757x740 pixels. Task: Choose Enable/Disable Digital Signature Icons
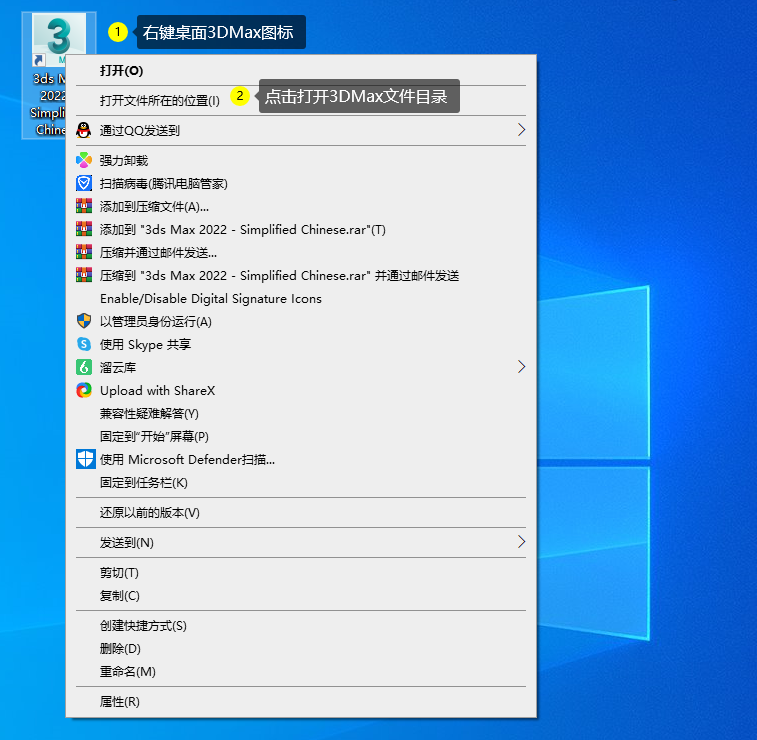[x=301, y=299]
